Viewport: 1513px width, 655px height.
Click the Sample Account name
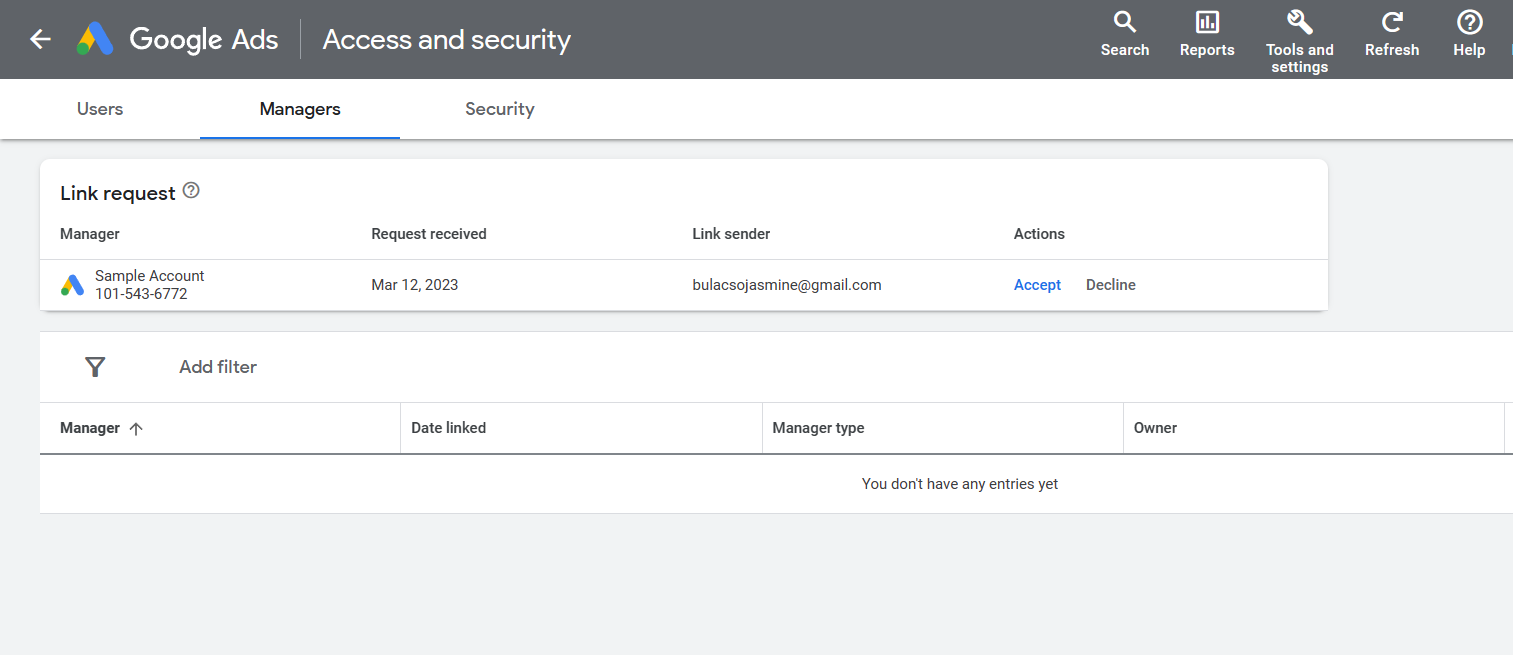pos(150,276)
